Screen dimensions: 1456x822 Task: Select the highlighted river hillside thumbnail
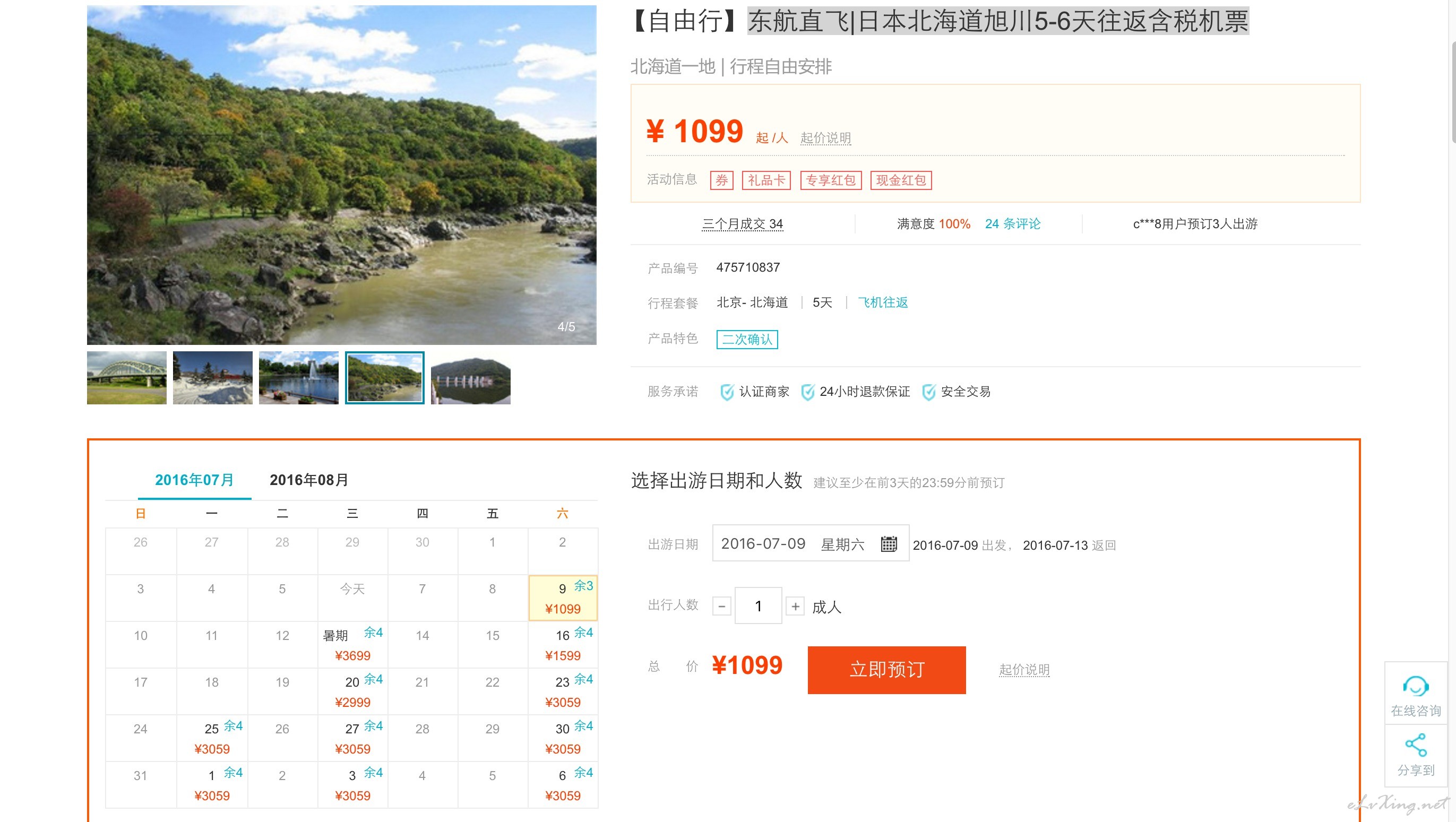[384, 377]
